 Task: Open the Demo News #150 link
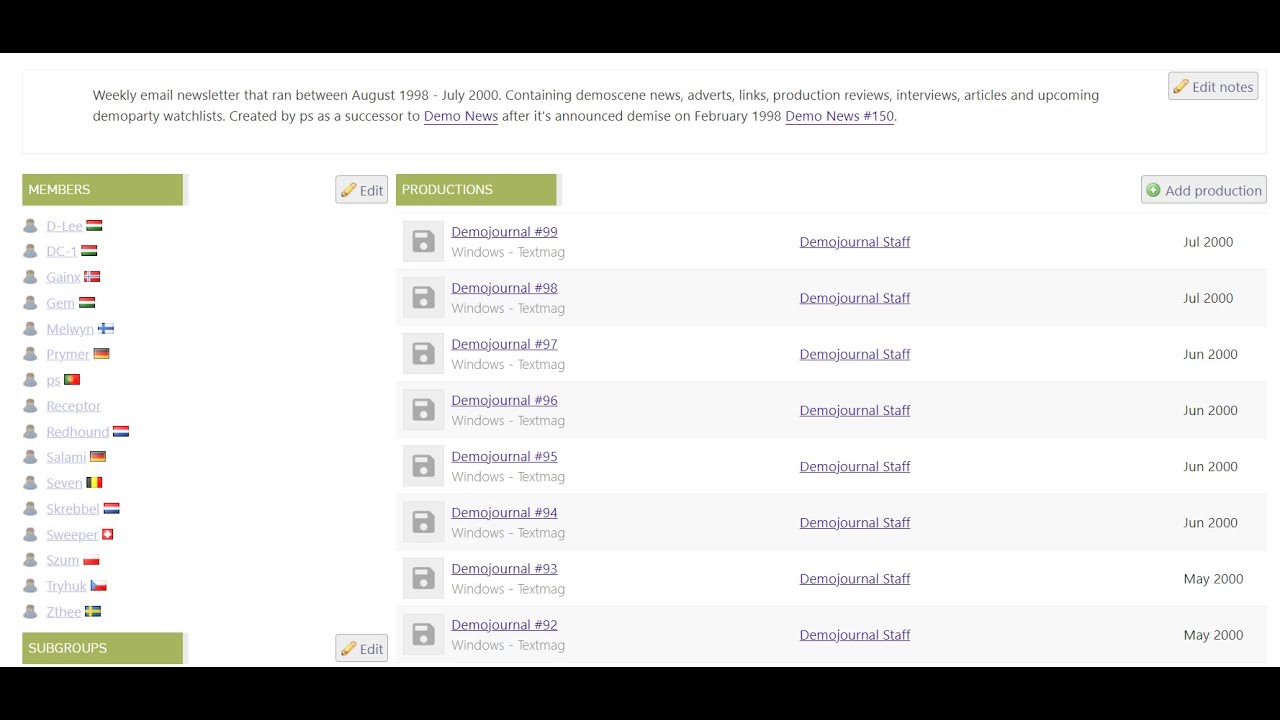click(840, 116)
